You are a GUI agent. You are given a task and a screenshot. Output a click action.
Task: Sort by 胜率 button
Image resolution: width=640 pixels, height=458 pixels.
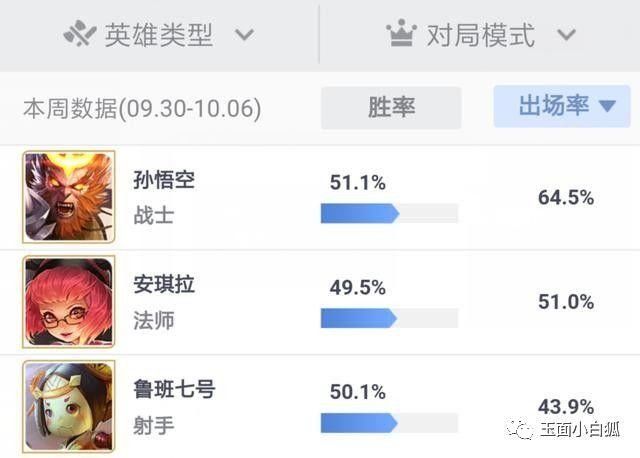pyautogui.click(x=391, y=107)
